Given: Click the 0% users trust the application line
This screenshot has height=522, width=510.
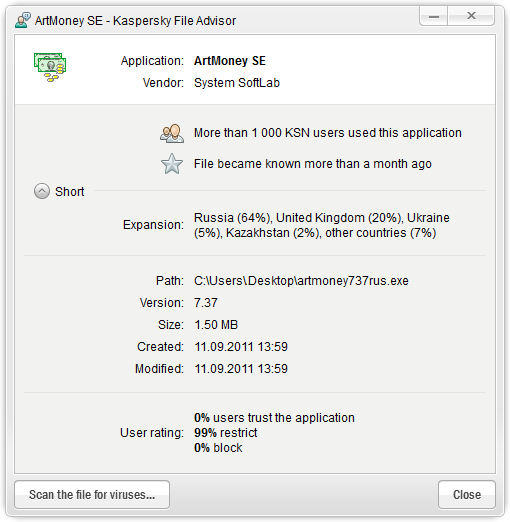Looking at the screenshot, I should point(274,418).
